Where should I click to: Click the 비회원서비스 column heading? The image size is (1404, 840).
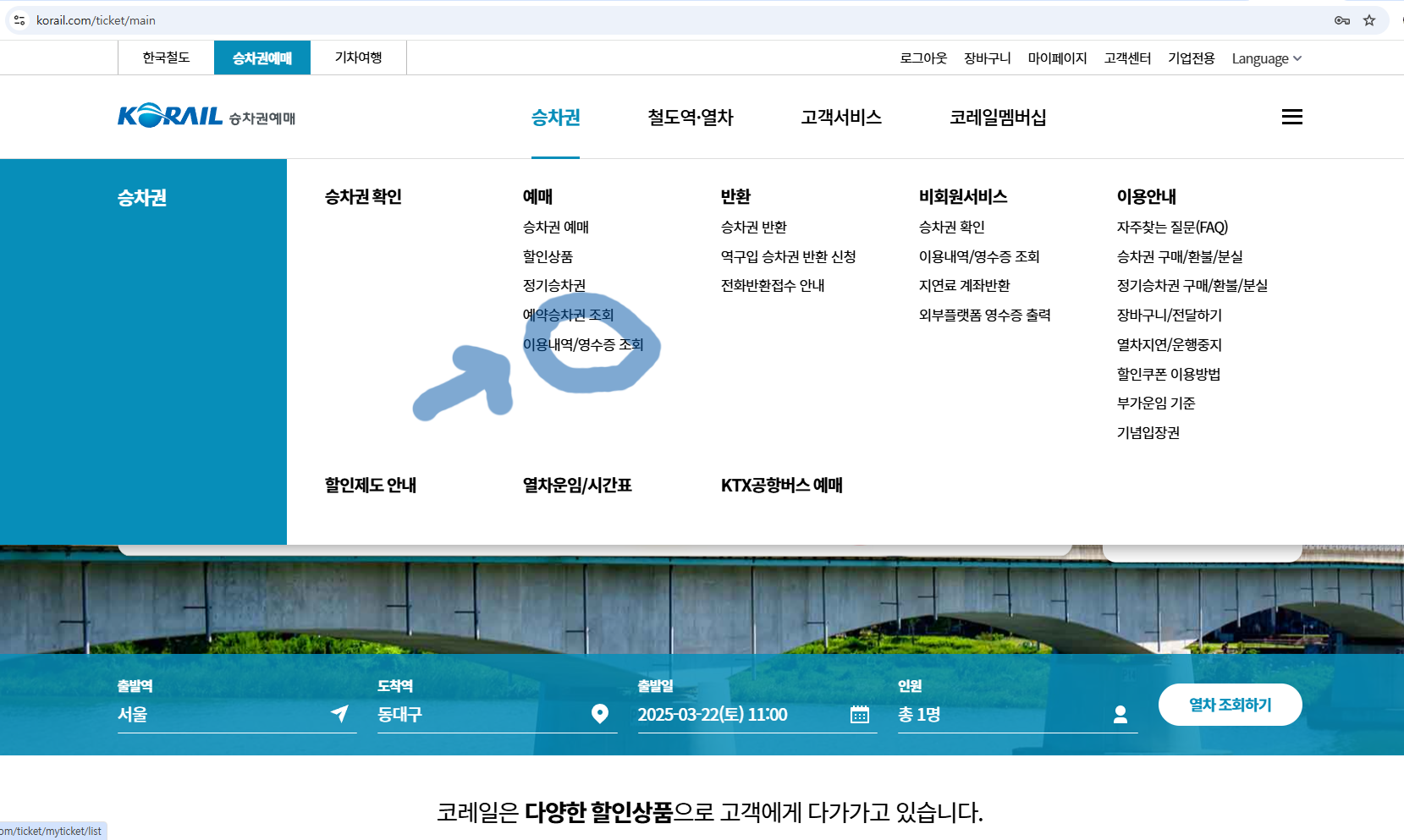tap(963, 196)
